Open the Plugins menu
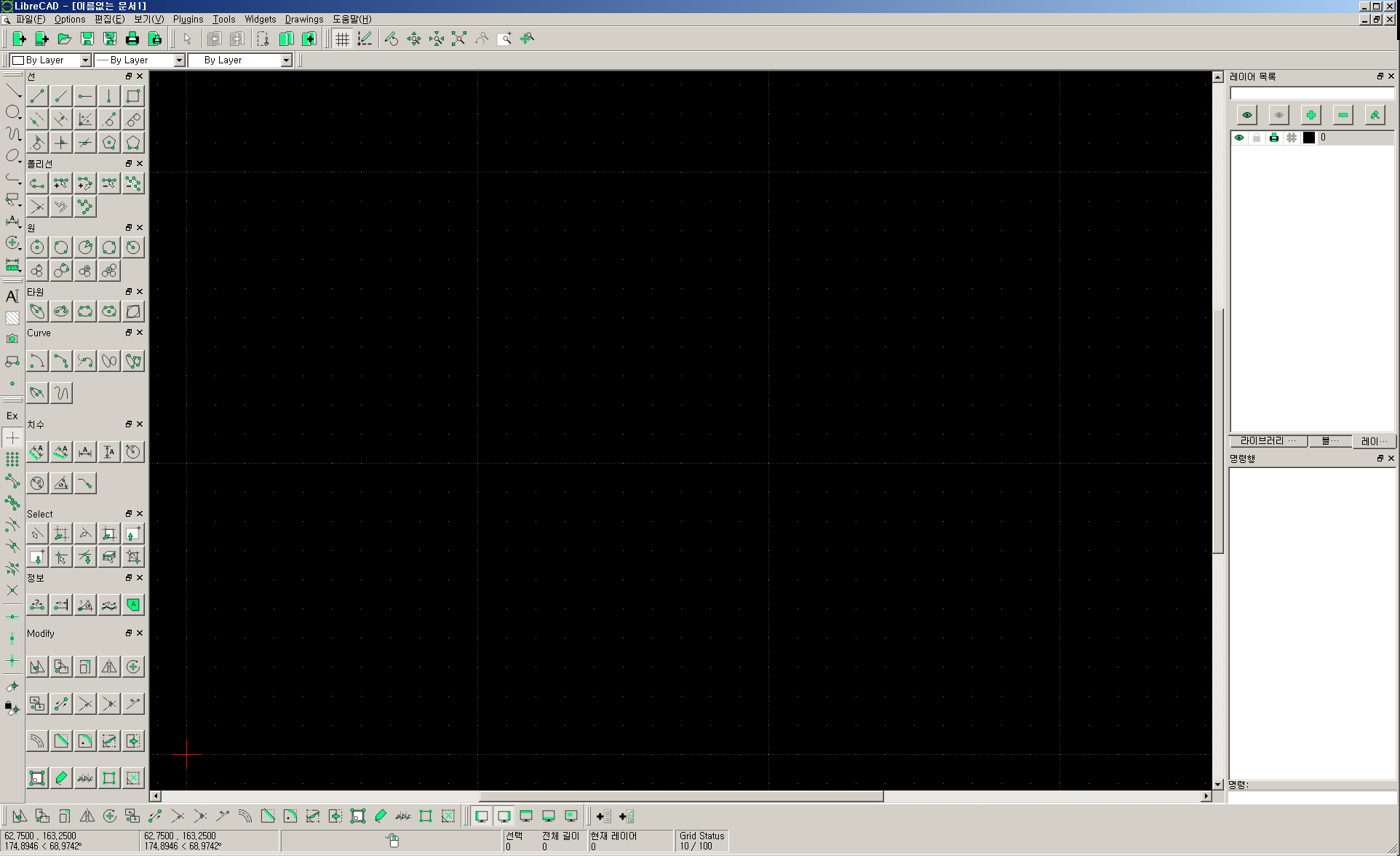The image size is (1400, 856). click(188, 20)
